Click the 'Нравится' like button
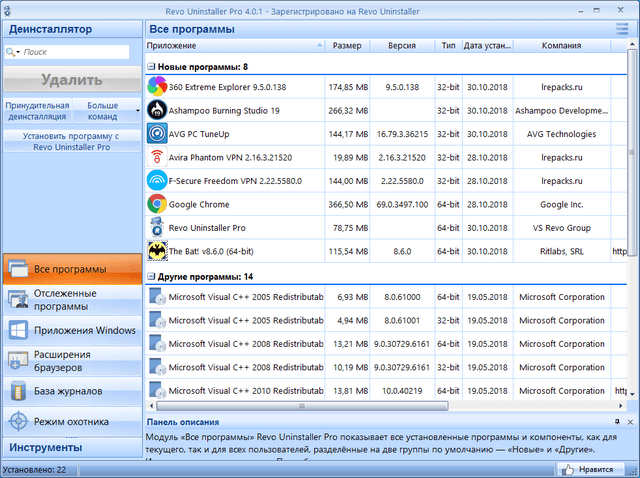This screenshot has height=478, width=640. click(x=587, y=468)
